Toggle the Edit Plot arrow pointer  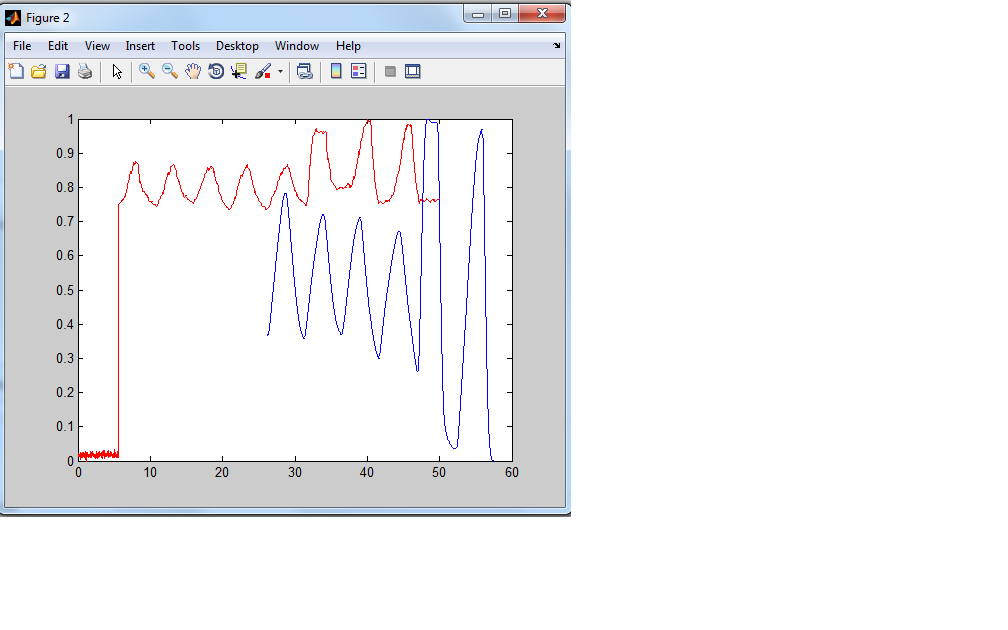point(117,71)
